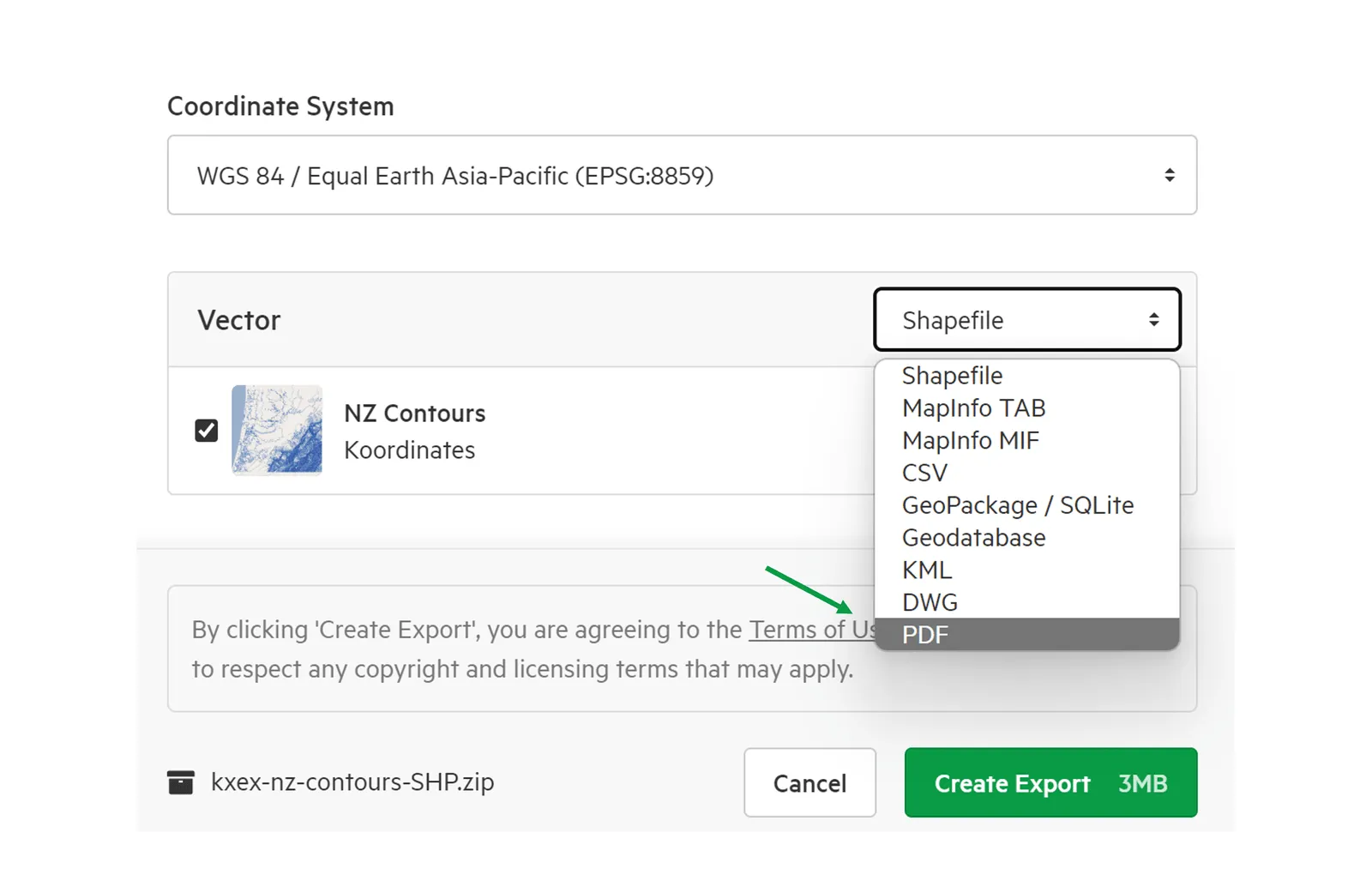
Task: Click the Coordinate System dropdown arrows icon
Action: tap(1169, 175)
